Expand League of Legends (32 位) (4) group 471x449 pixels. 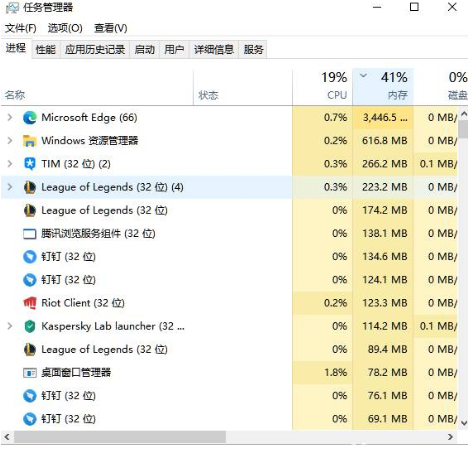point(10,187)
